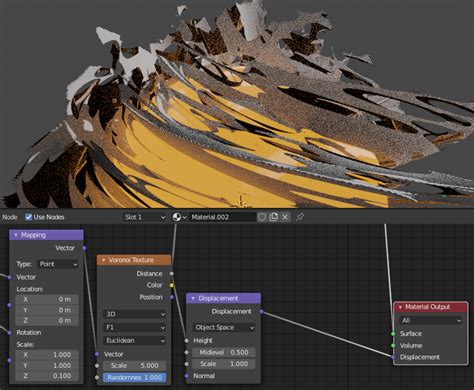Collapse the Voronoi Texture node
474x390 pixels.
103,260
